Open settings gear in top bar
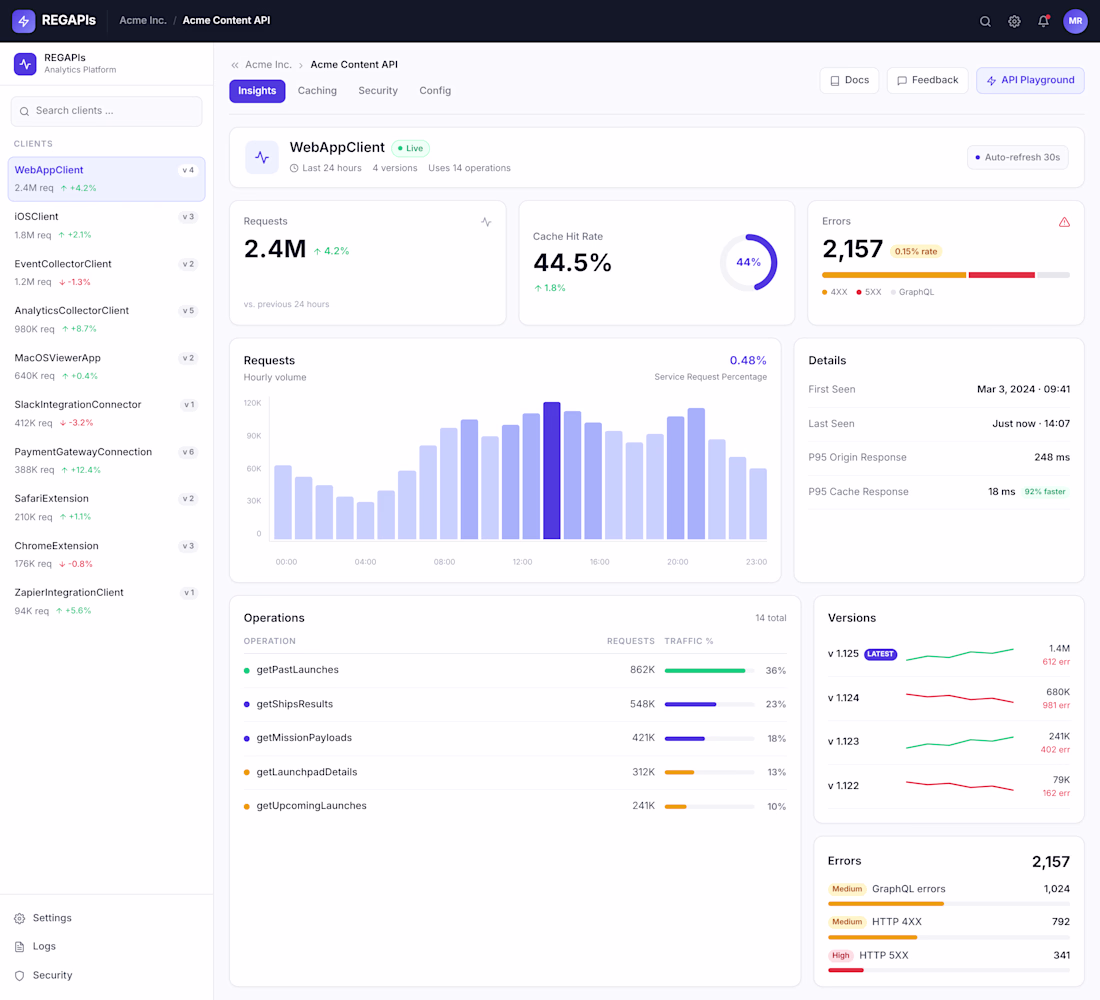 [x=1014, y=21]
